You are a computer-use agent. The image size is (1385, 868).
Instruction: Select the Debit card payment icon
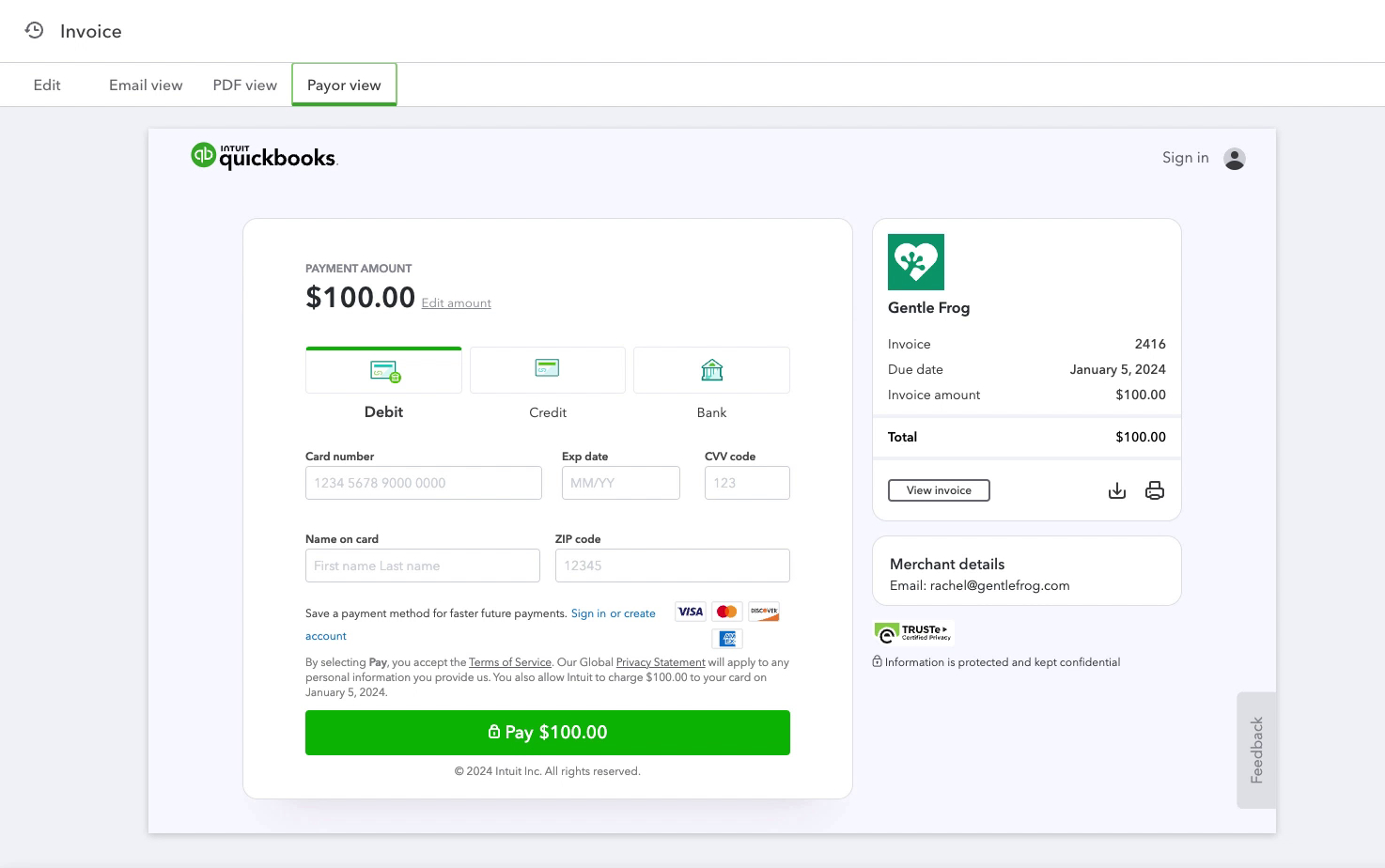(385, 371)
